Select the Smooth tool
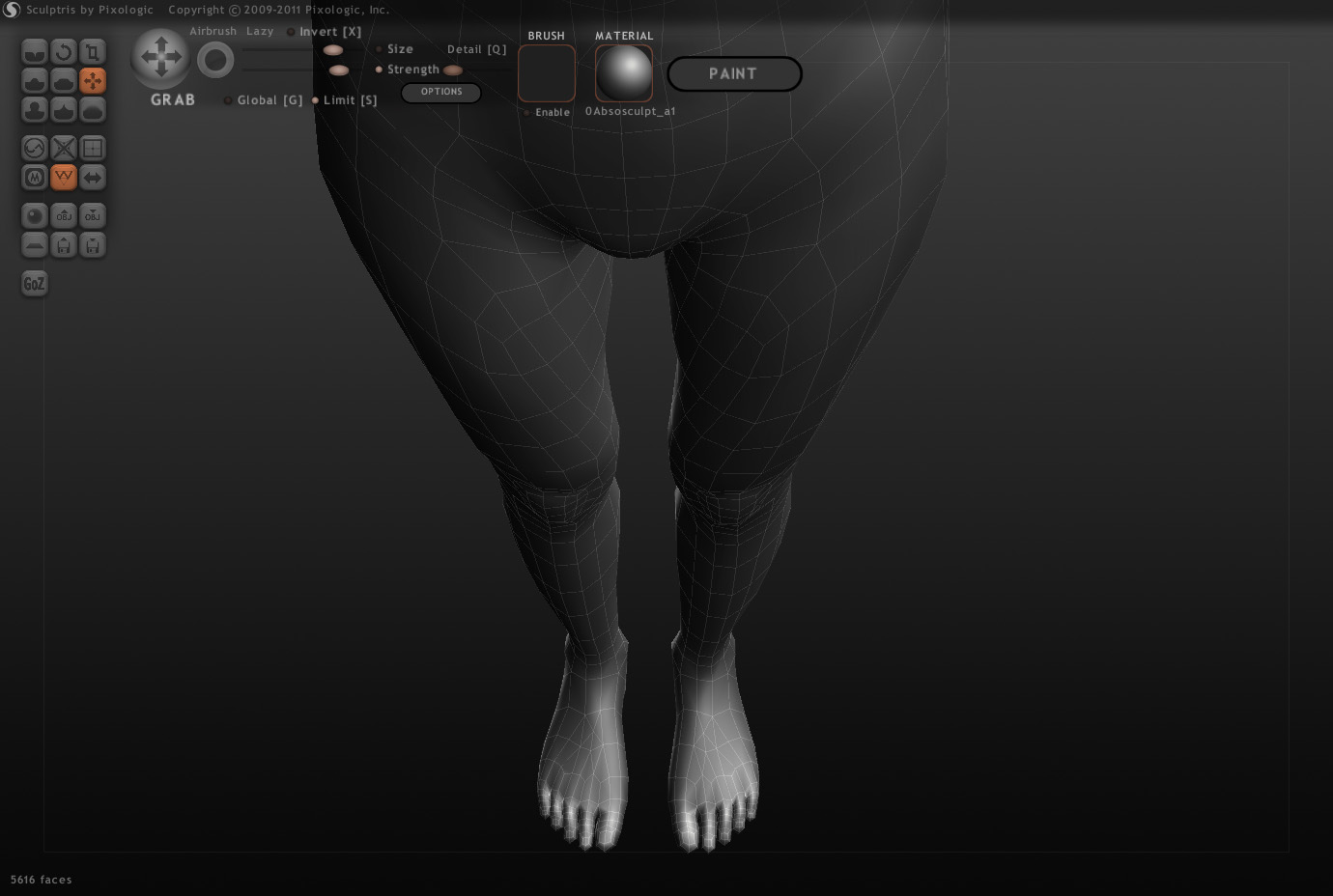 coord(93,109)
